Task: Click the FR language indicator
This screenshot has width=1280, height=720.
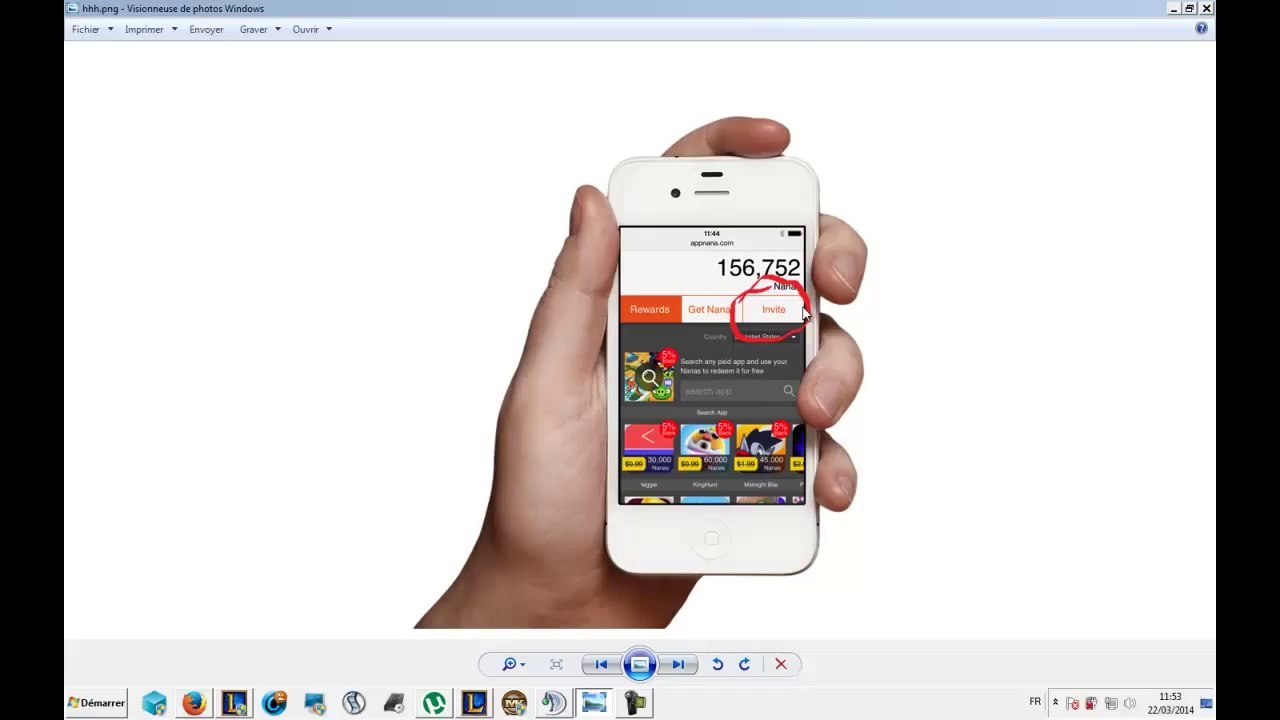Action: click(1035, 702)
